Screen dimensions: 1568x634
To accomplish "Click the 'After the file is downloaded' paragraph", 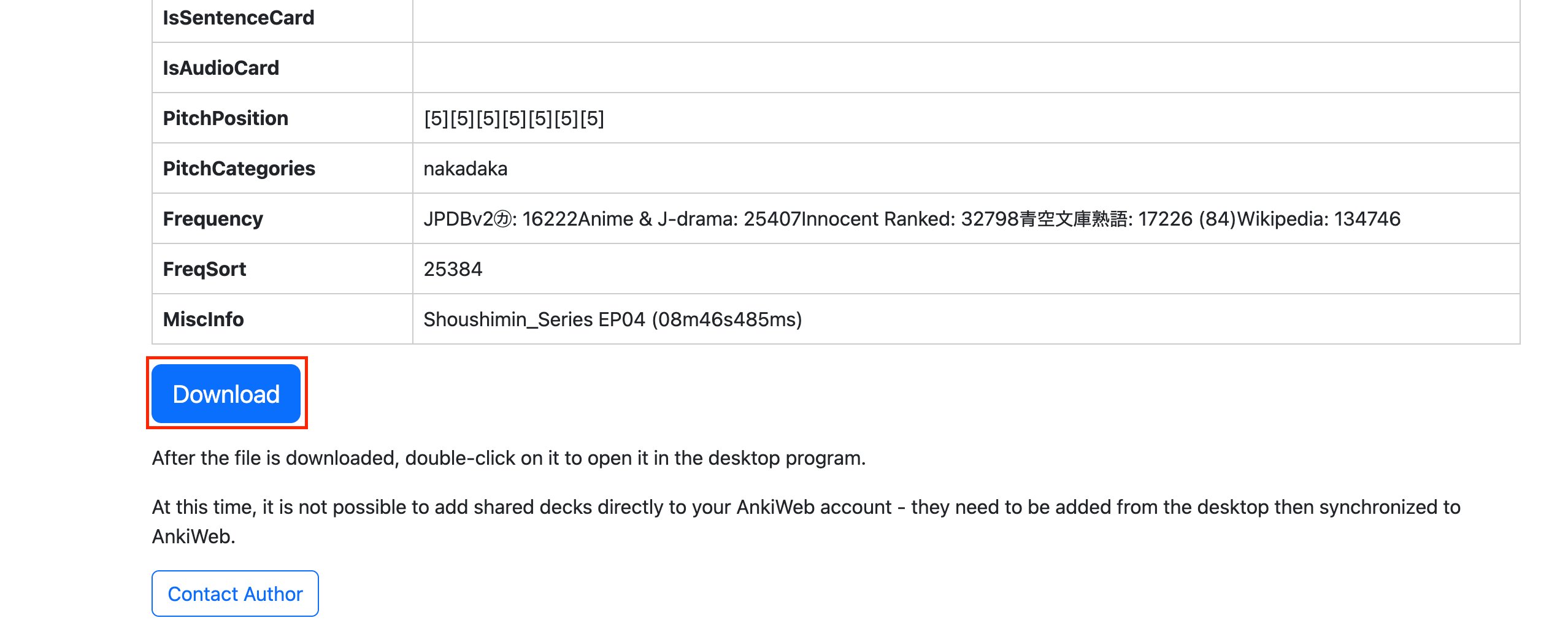I will coord(509,458).
